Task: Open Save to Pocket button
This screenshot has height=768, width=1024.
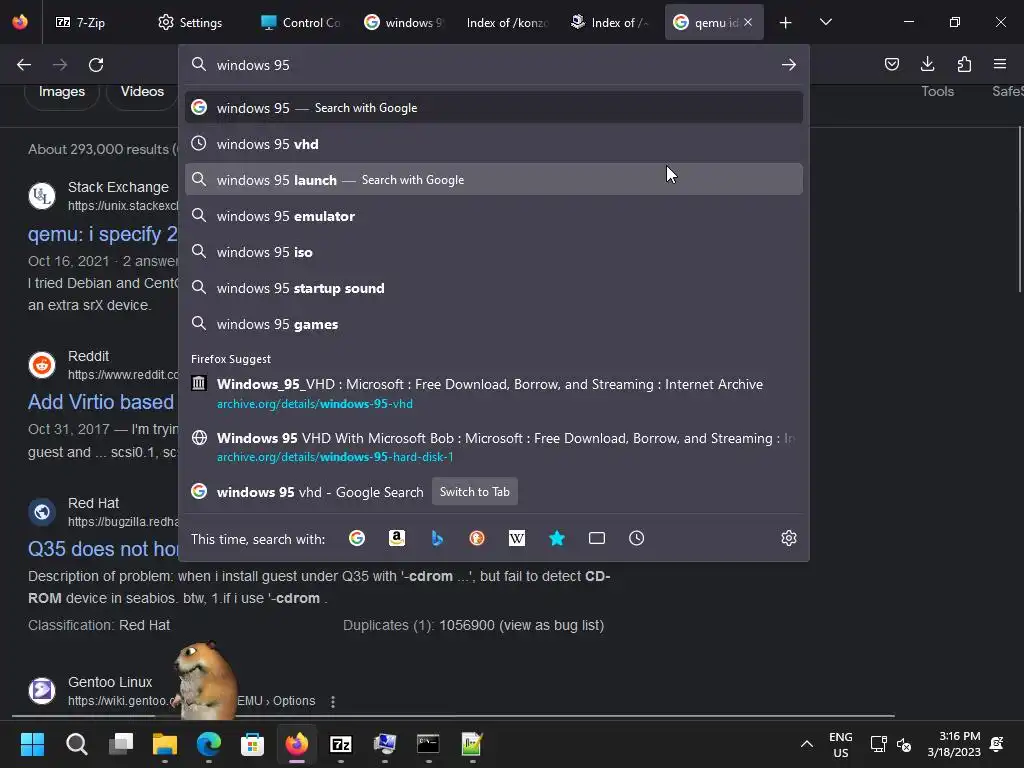Action: coord(891,64)
